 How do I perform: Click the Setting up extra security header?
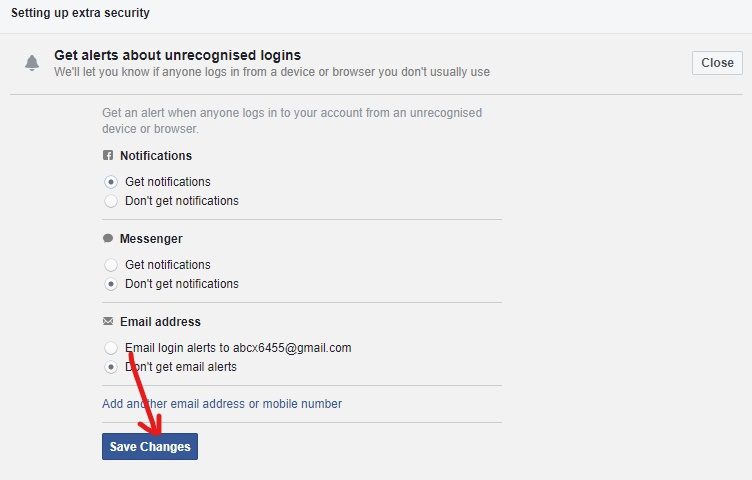tap(80, 12)
